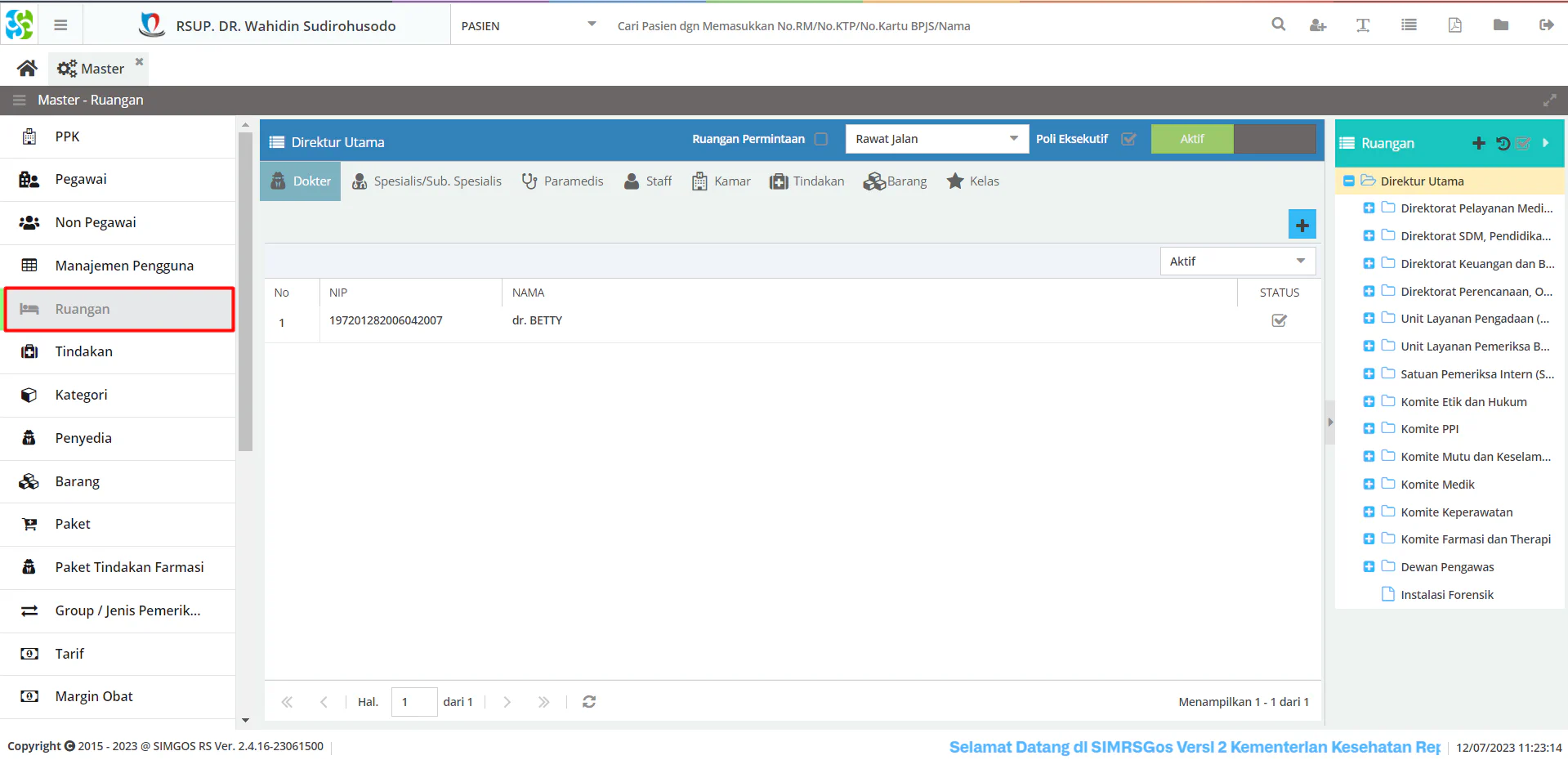
Task: Toggle the Ruangan Permintaan checkbox
Action: click(821, 139)
